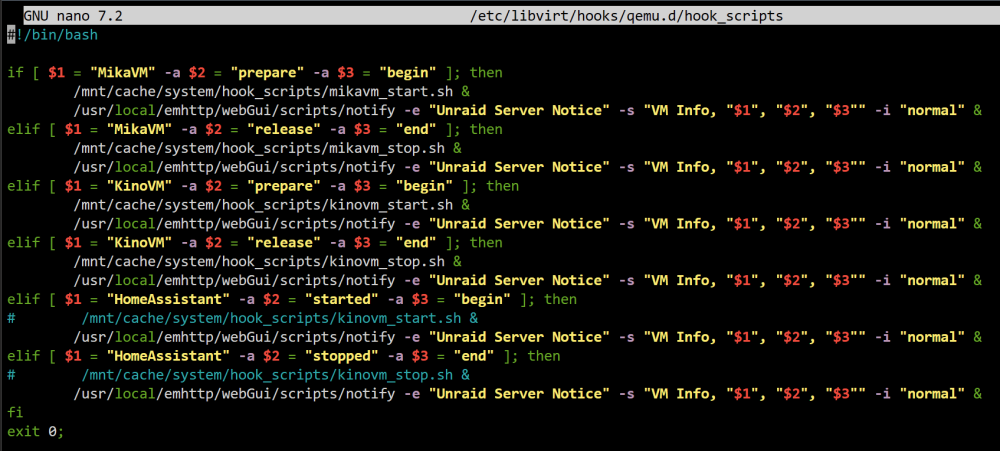Click the # comment marker before kinovm_stop.sh
Screen dimensions: 1000x451
11,375
